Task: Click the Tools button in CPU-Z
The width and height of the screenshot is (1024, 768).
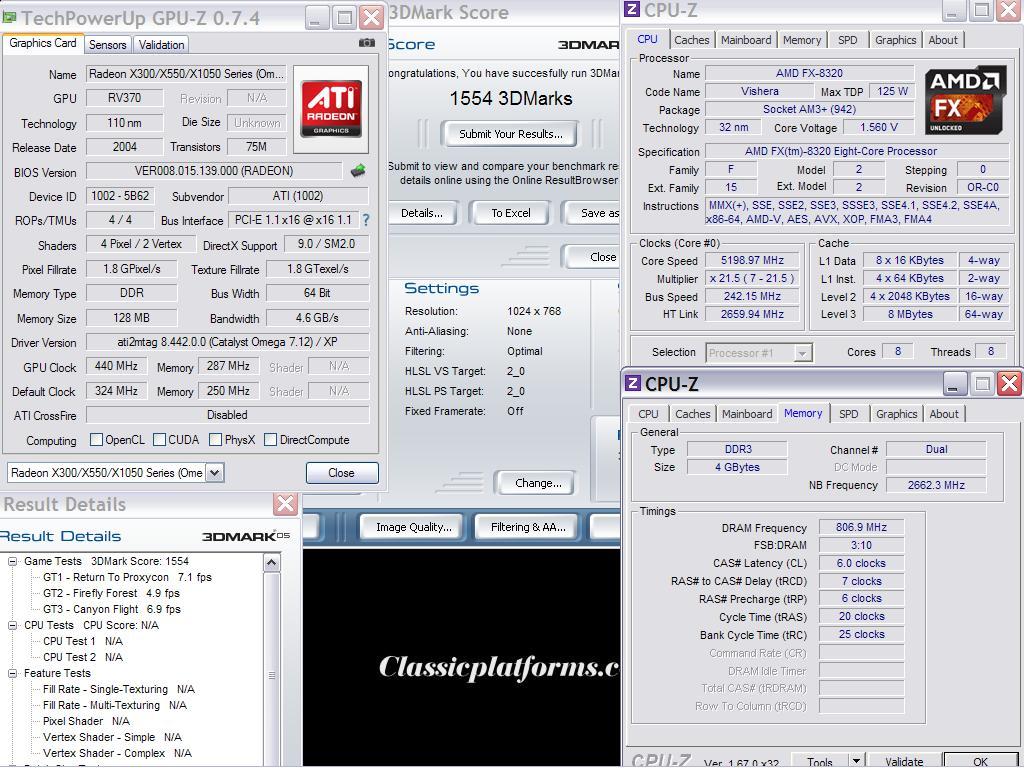Action: pyautogui.click(x=820, y=761)
